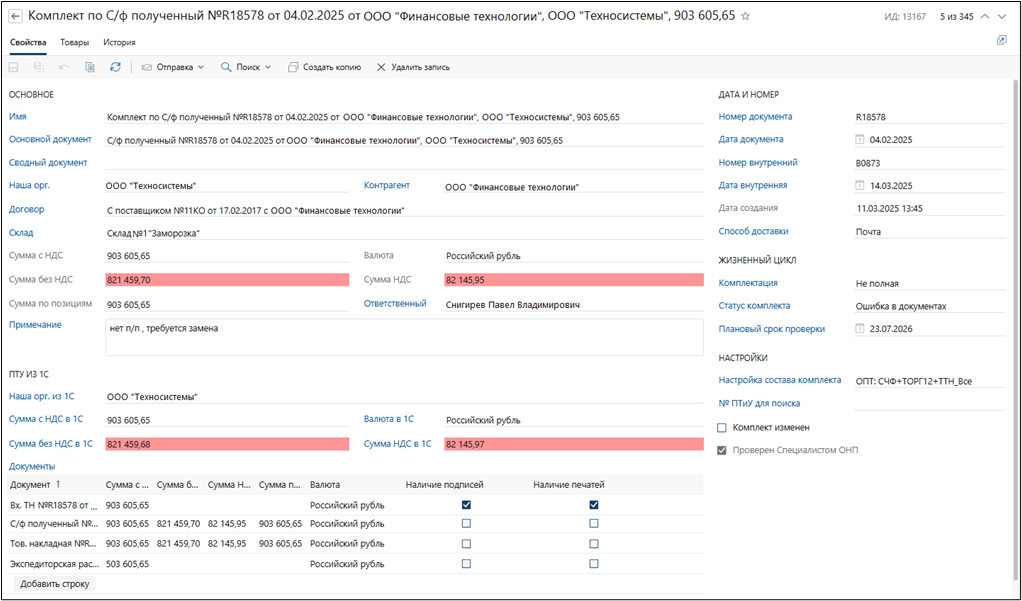Star this record as favorite
This screenshot has width=1022, height=601.
coord(745,16)
